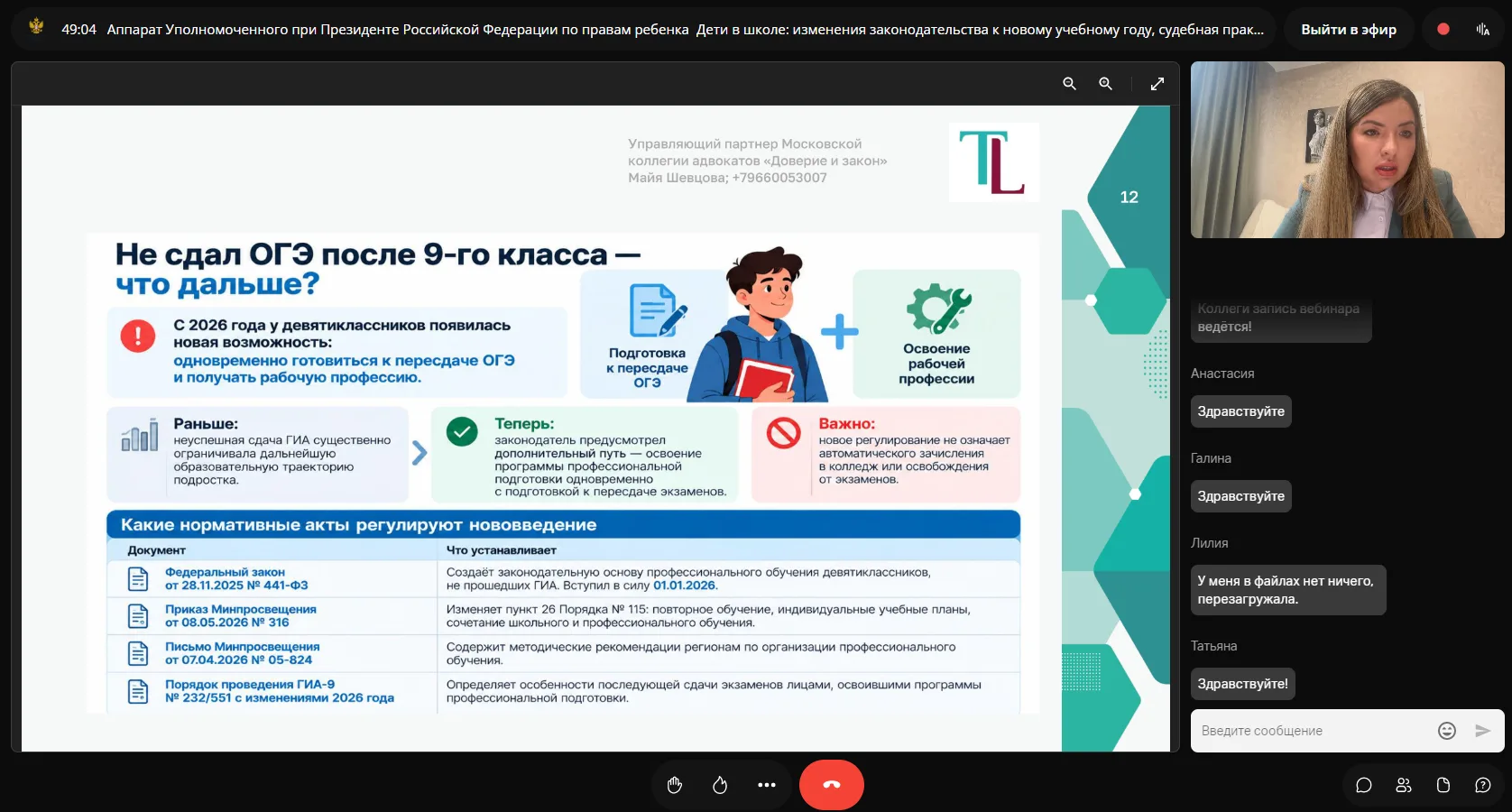Image resolution: width=1512 pixels, height=812 pixels.
Task: Show the participants list
Action: point(1404,785)
